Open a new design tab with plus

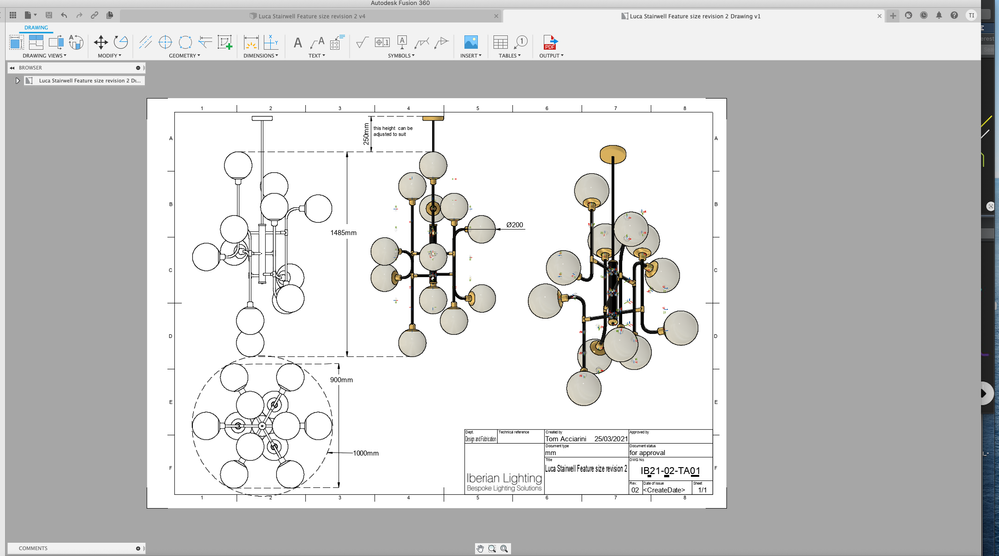coord(893,15)
